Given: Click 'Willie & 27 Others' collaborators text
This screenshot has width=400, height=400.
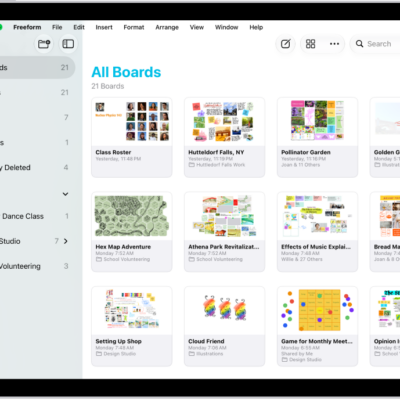Looking at the screenshot, I should pos(302,259).
